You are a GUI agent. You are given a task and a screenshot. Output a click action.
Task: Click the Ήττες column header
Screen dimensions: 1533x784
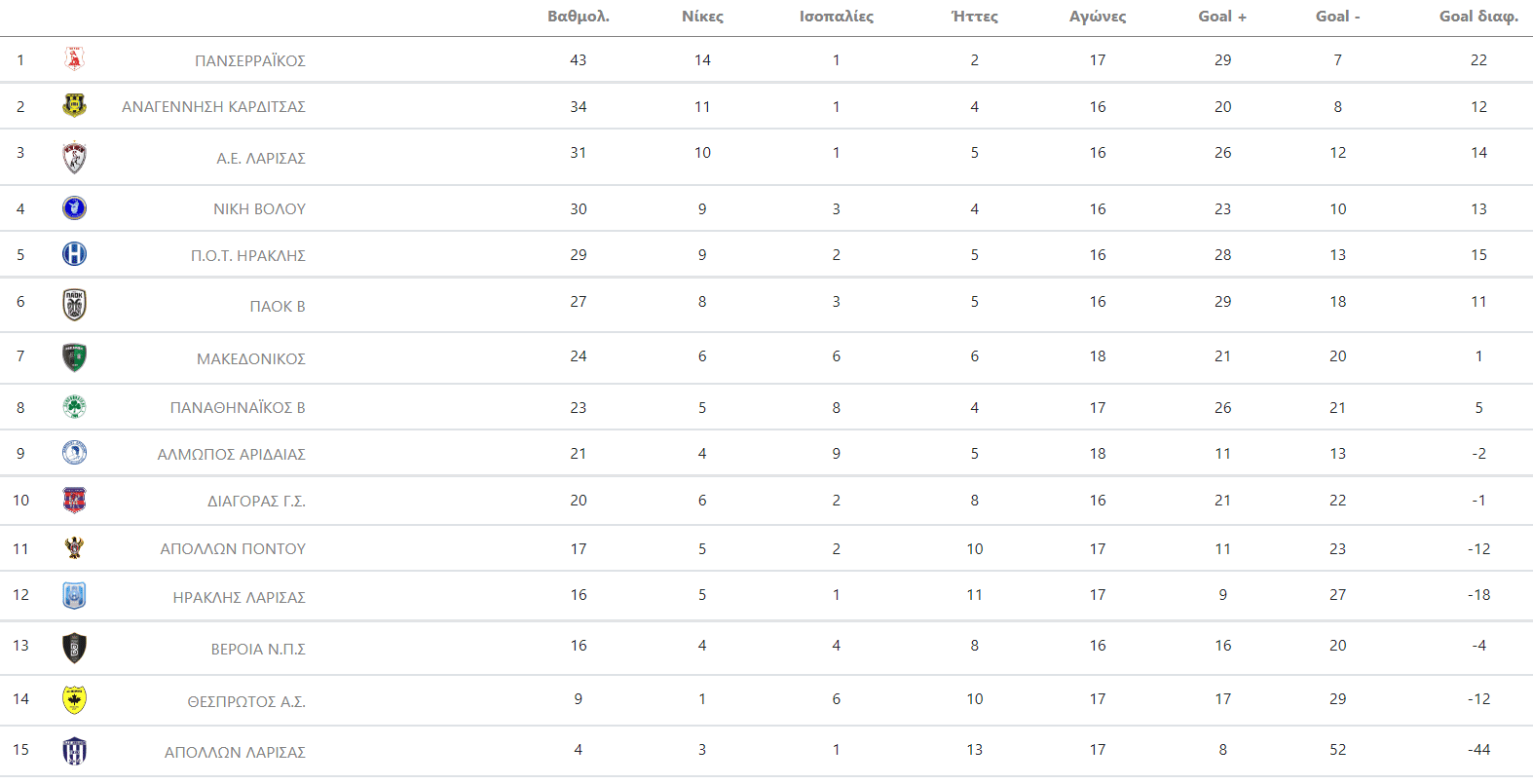click(975, 17)
